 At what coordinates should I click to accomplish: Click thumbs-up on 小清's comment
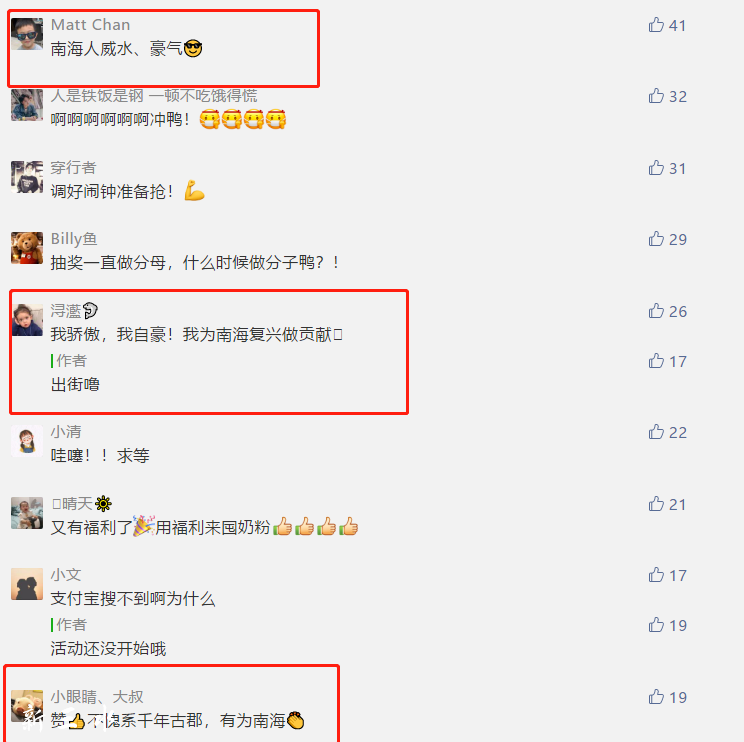coord(656,432)
